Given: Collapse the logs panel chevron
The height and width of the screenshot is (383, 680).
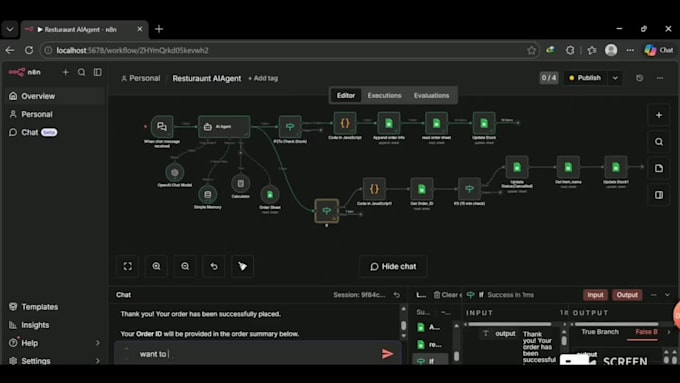Looking at the screenshot, I should 667,295.
